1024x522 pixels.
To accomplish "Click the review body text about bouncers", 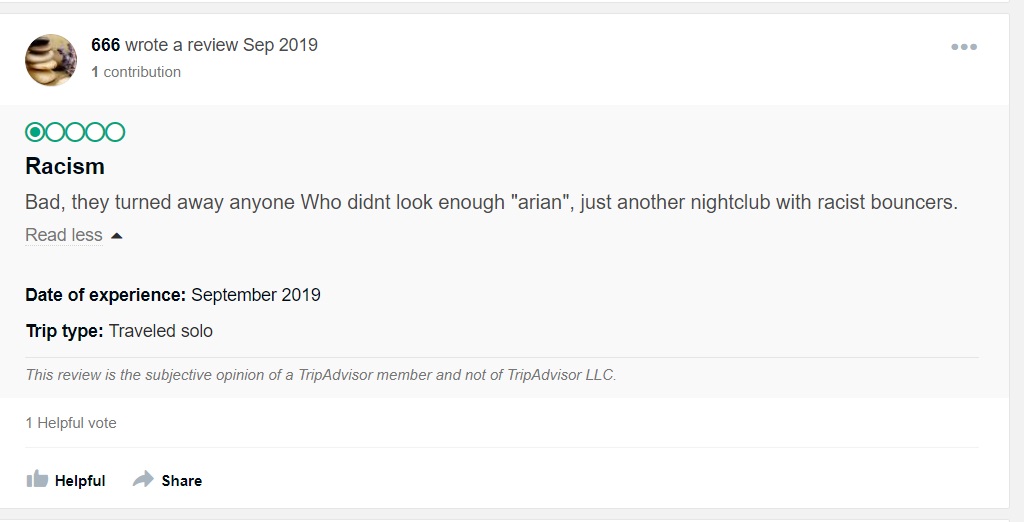I will pos(491,202).
